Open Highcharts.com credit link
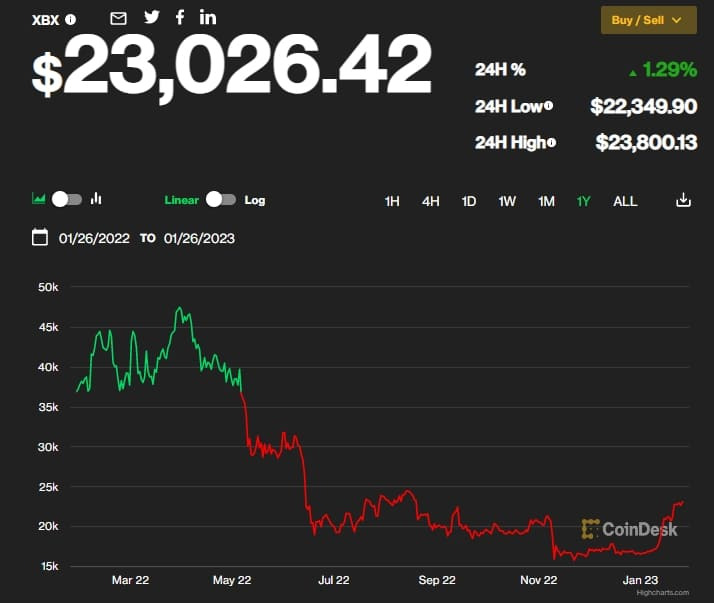This screenshot has height=603, width=714. tap(663, 593)
